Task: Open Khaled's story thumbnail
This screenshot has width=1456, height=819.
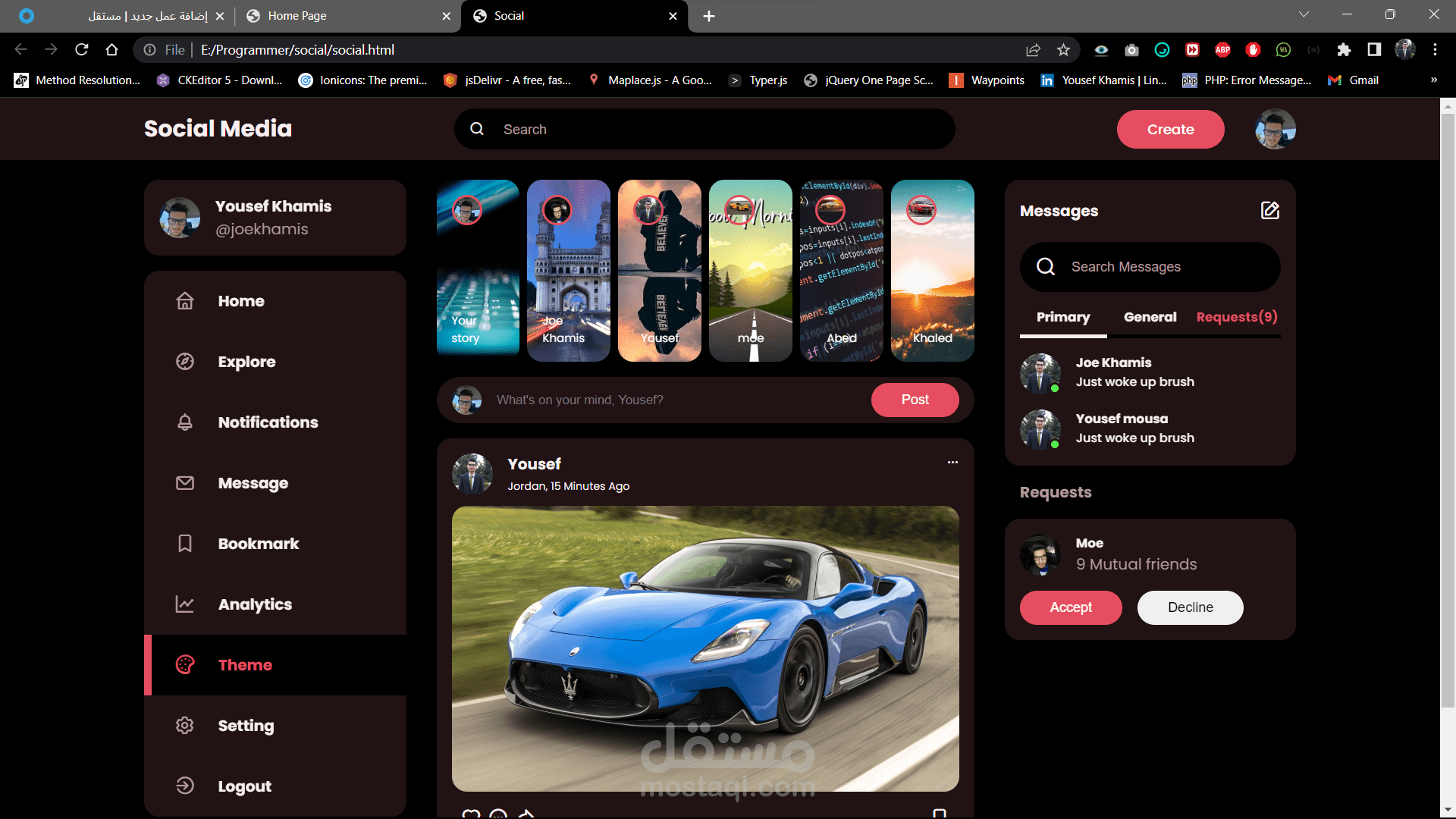Action: click(932, 271)
